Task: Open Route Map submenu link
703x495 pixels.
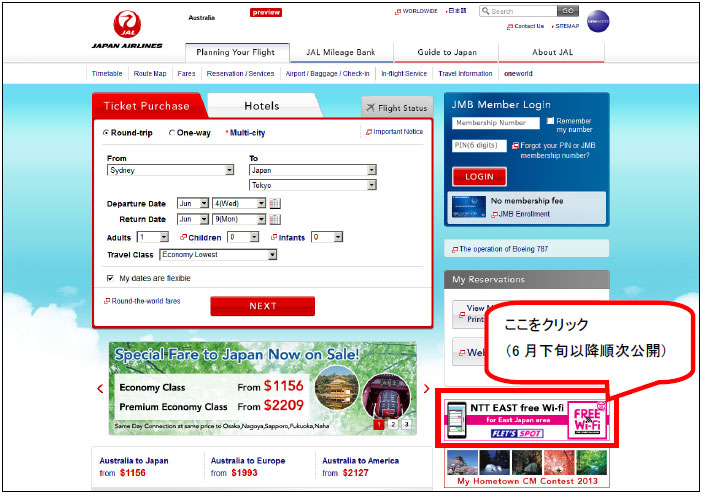Action: 150,74
